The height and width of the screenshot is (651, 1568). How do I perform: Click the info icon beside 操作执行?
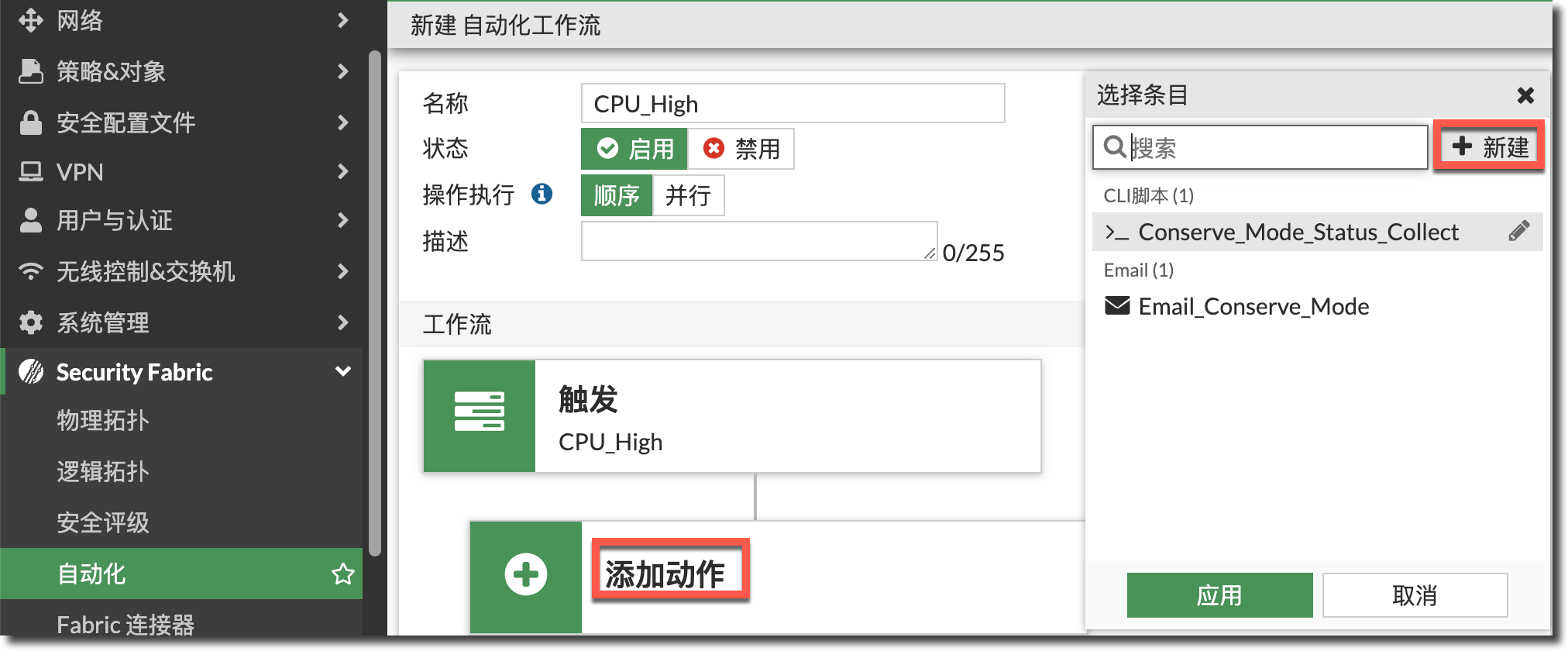click(x=542, y=194)
